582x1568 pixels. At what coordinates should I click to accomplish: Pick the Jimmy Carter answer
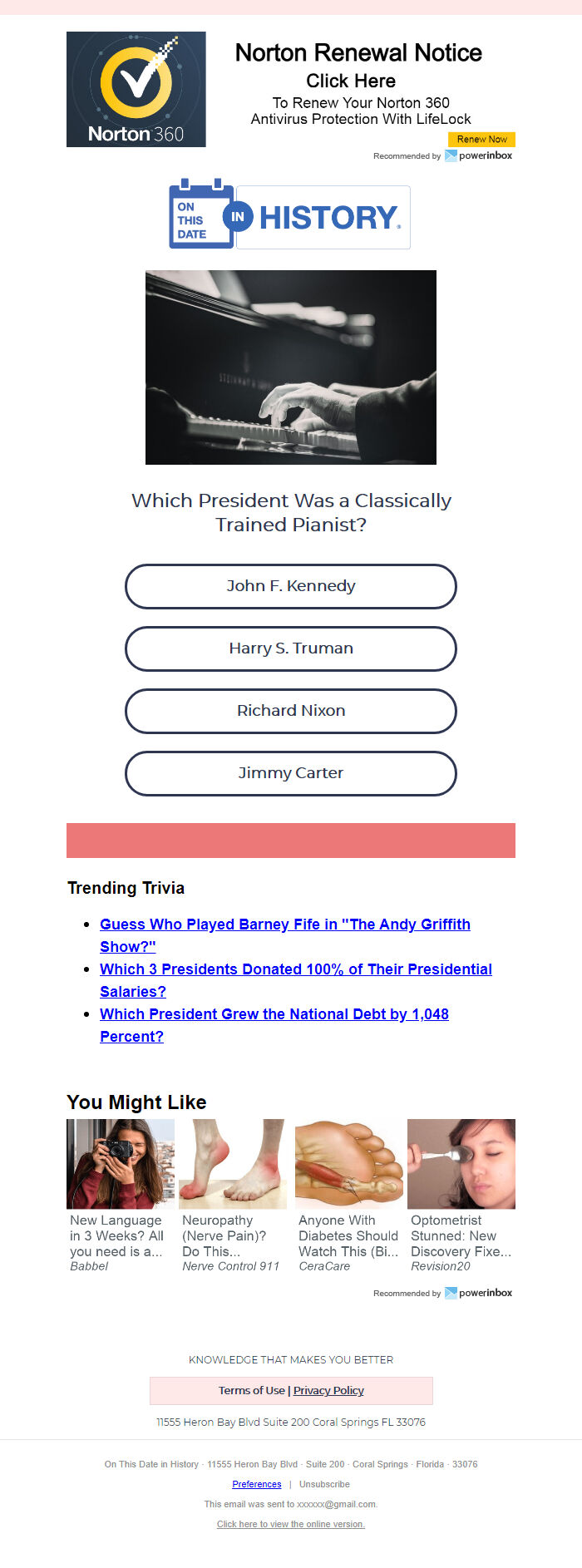pyautogui.click(x=291, y=773)
